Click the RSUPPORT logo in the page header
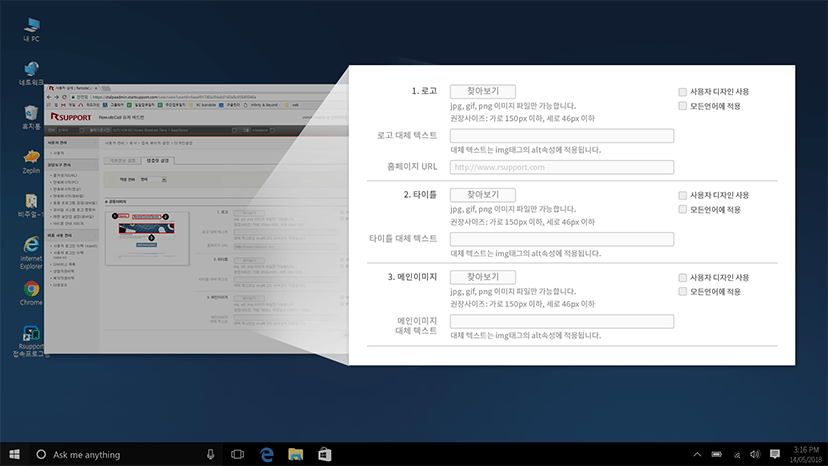The width and height of the screenshot is (828, 466). (x=71, y=117)
